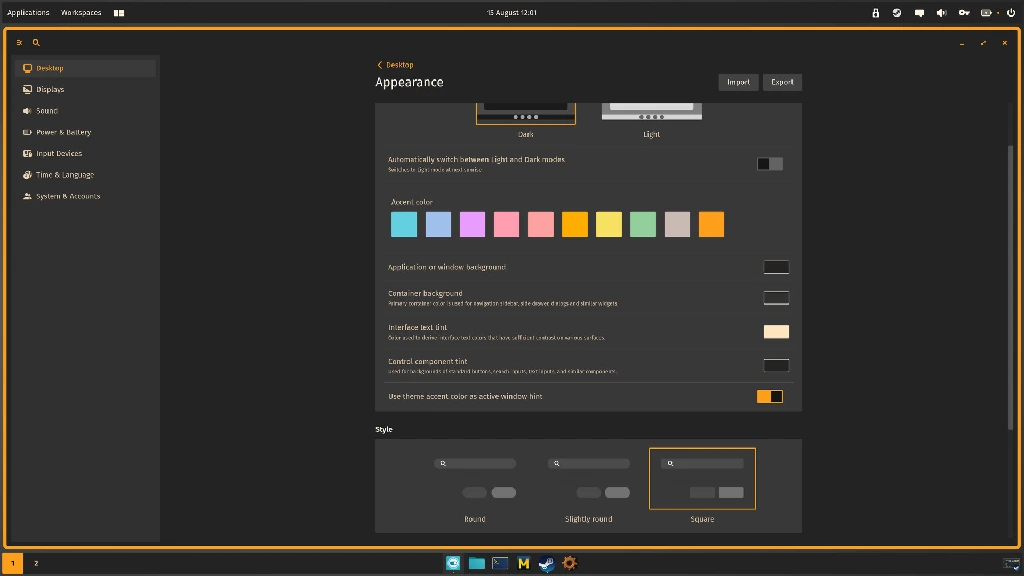Viewport: 1024px width, 576px height.
Task: Open the Settings toggle app in dock
Action: pyautogui.click(x=453, y=563)
